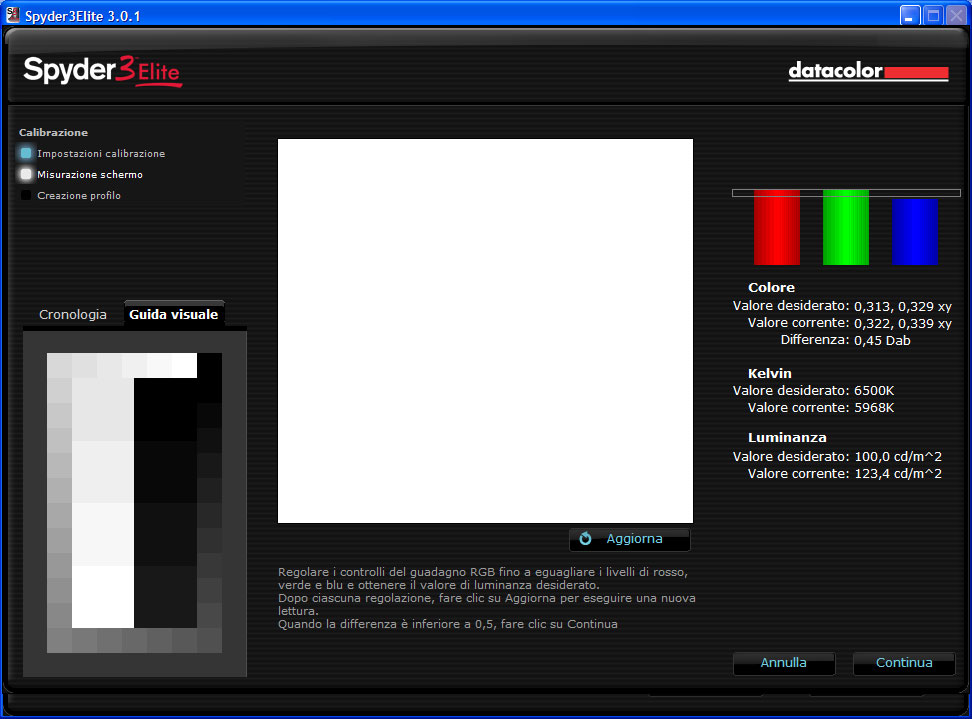
Task: Click the Misurazione schermo label
Action: [90, 175]
